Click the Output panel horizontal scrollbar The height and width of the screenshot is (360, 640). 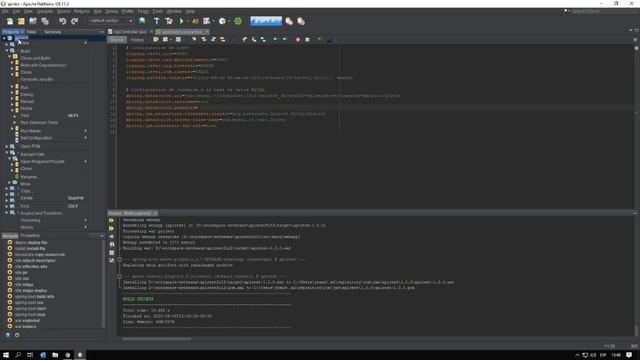point(156,339)
